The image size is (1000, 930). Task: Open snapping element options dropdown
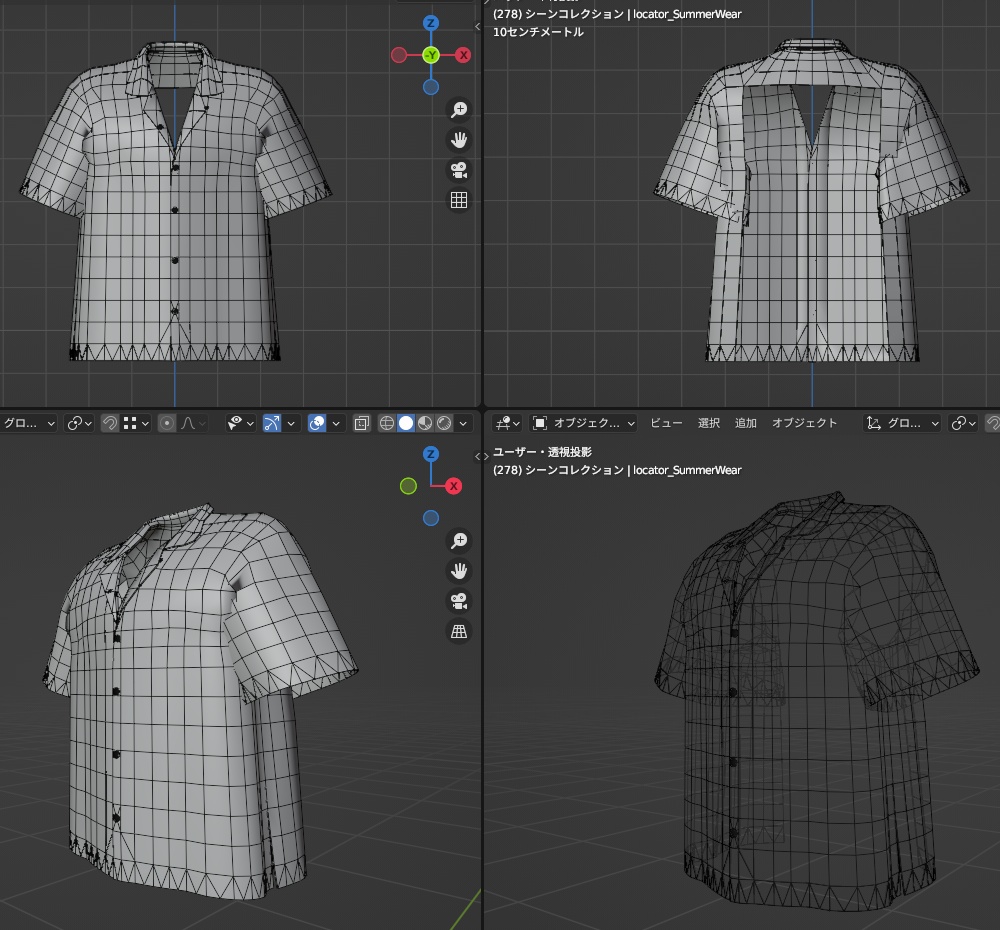point(135,423)
